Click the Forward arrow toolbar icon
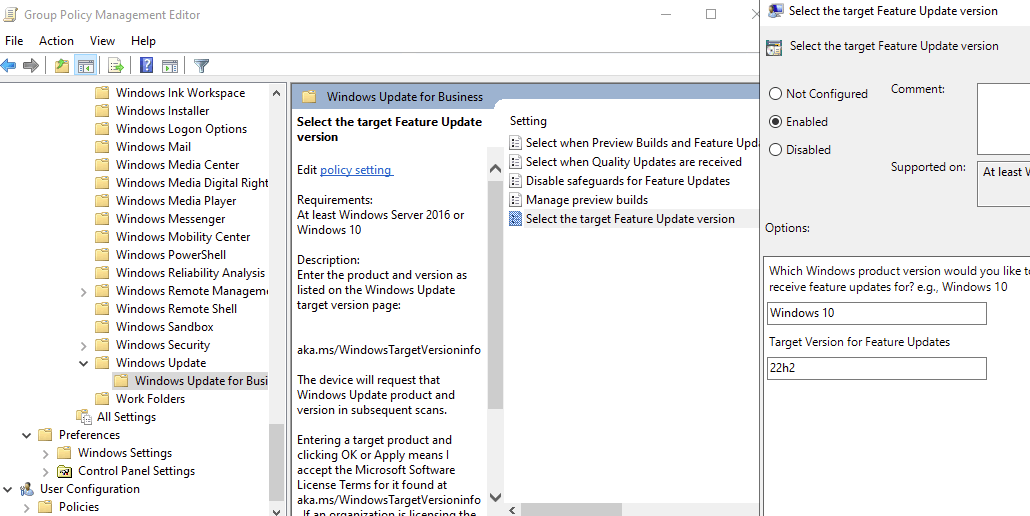Image resolution: width=1030 pixels, height=516 pixels. click(30, 65)
